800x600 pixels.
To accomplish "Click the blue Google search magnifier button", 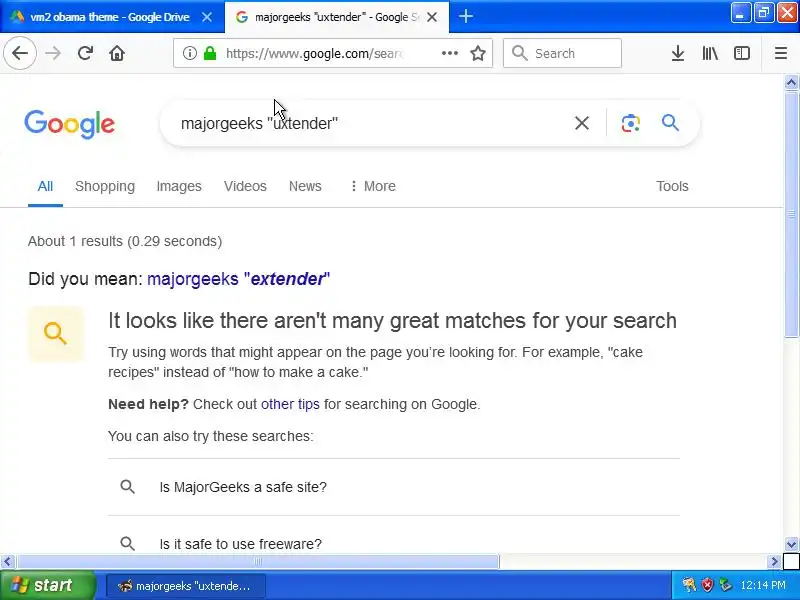I will point(670,123).
